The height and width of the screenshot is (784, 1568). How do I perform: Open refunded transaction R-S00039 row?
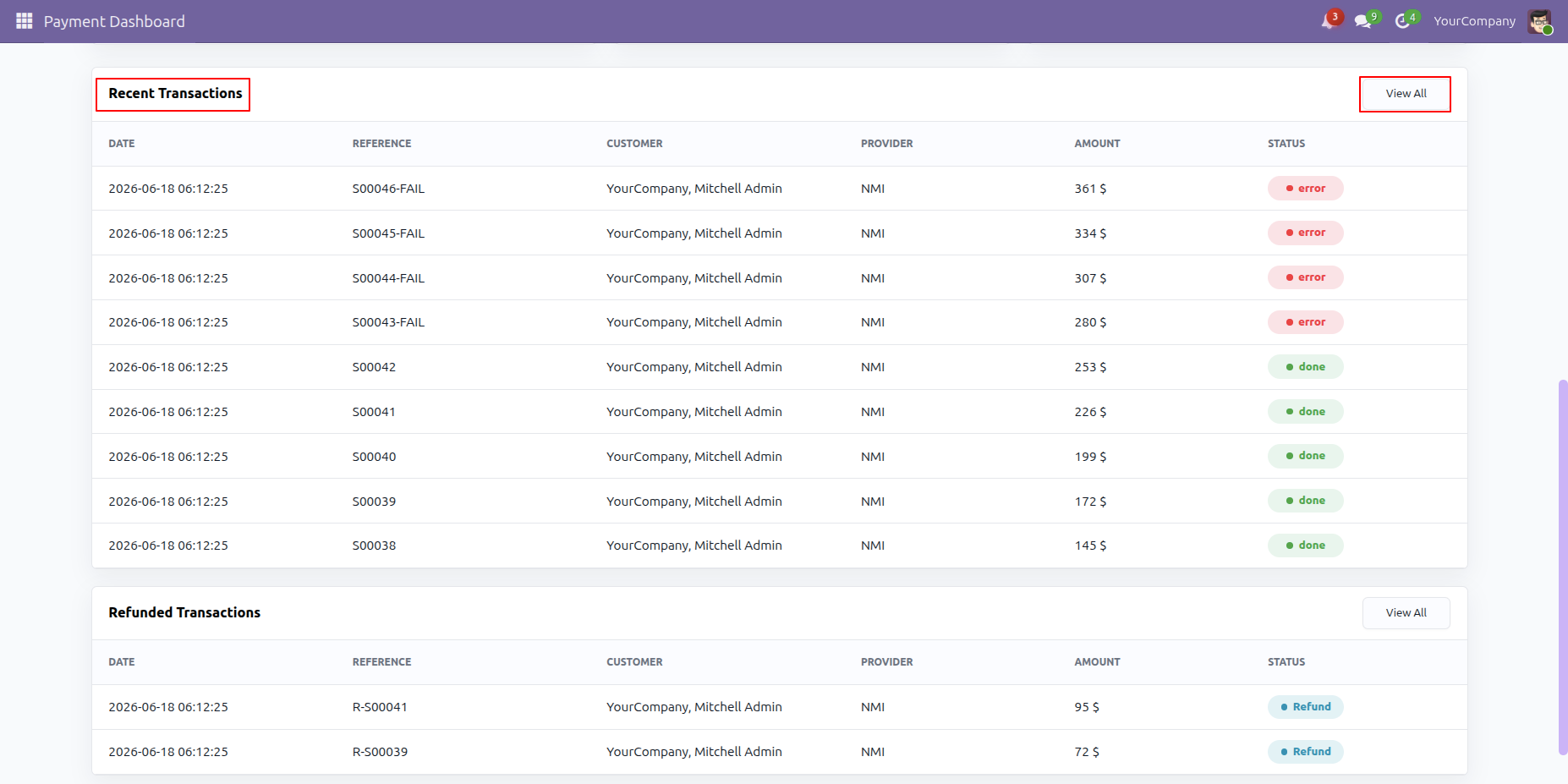[x=779, y=752]
